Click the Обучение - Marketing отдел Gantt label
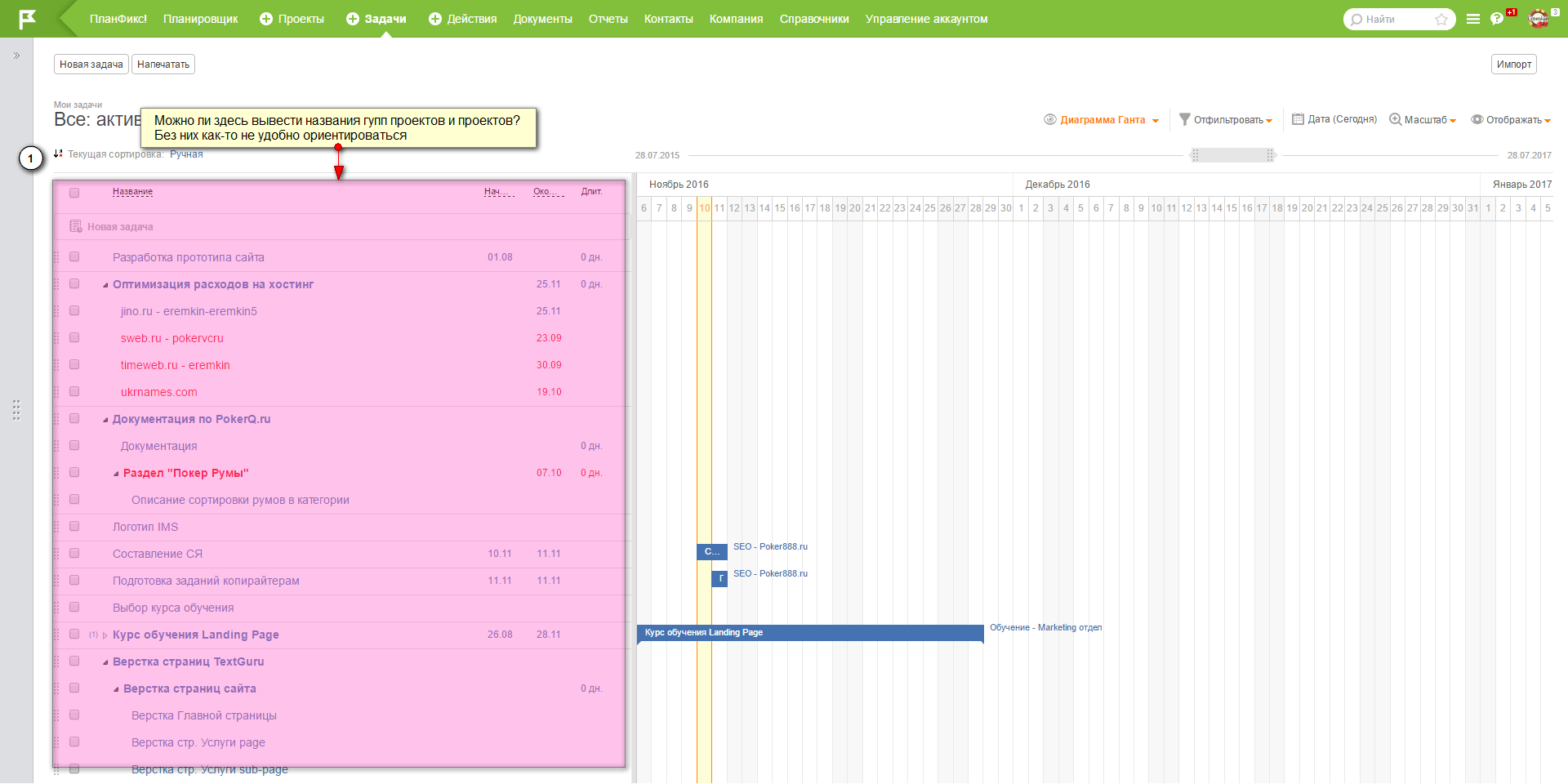The width and height of the screenshot is (1568, 784). (x=1046, y=628)
